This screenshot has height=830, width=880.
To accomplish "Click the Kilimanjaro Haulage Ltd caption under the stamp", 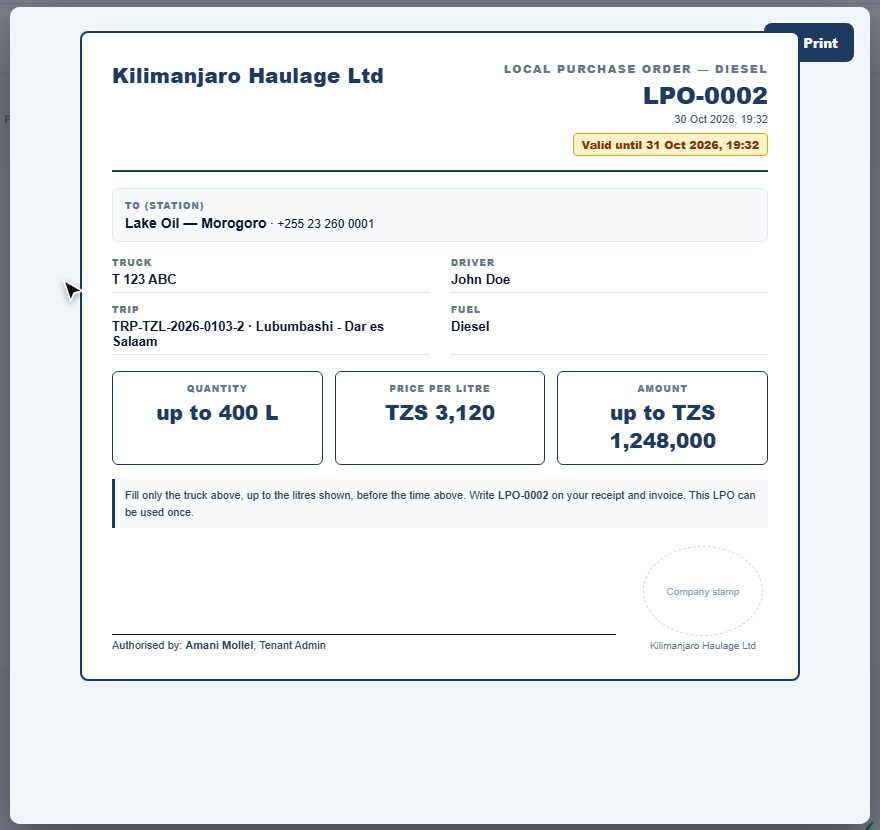I will pos(703,646).
